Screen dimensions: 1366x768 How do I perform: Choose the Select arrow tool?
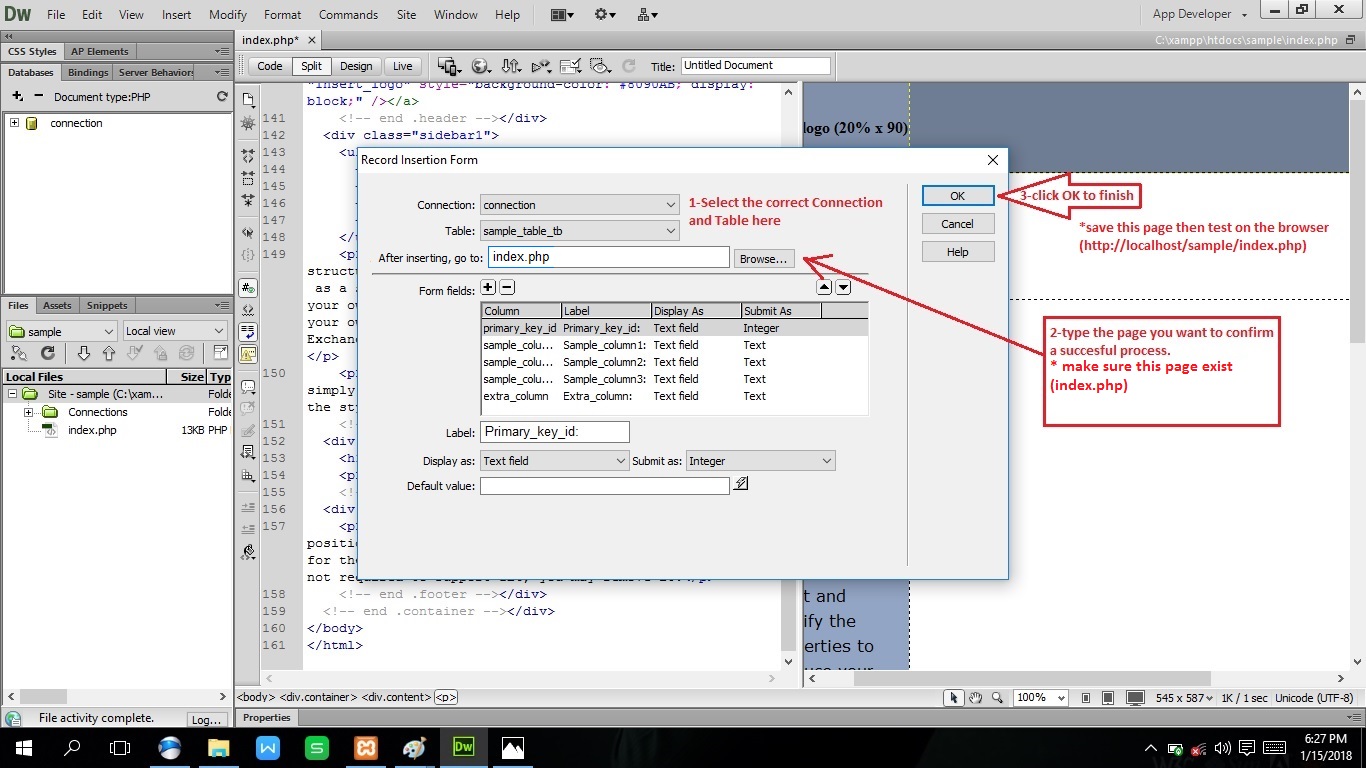tap(954, 698)
